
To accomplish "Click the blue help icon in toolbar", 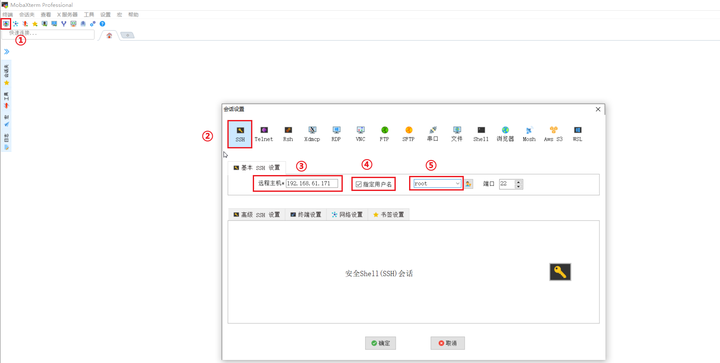I will [102, 23].
